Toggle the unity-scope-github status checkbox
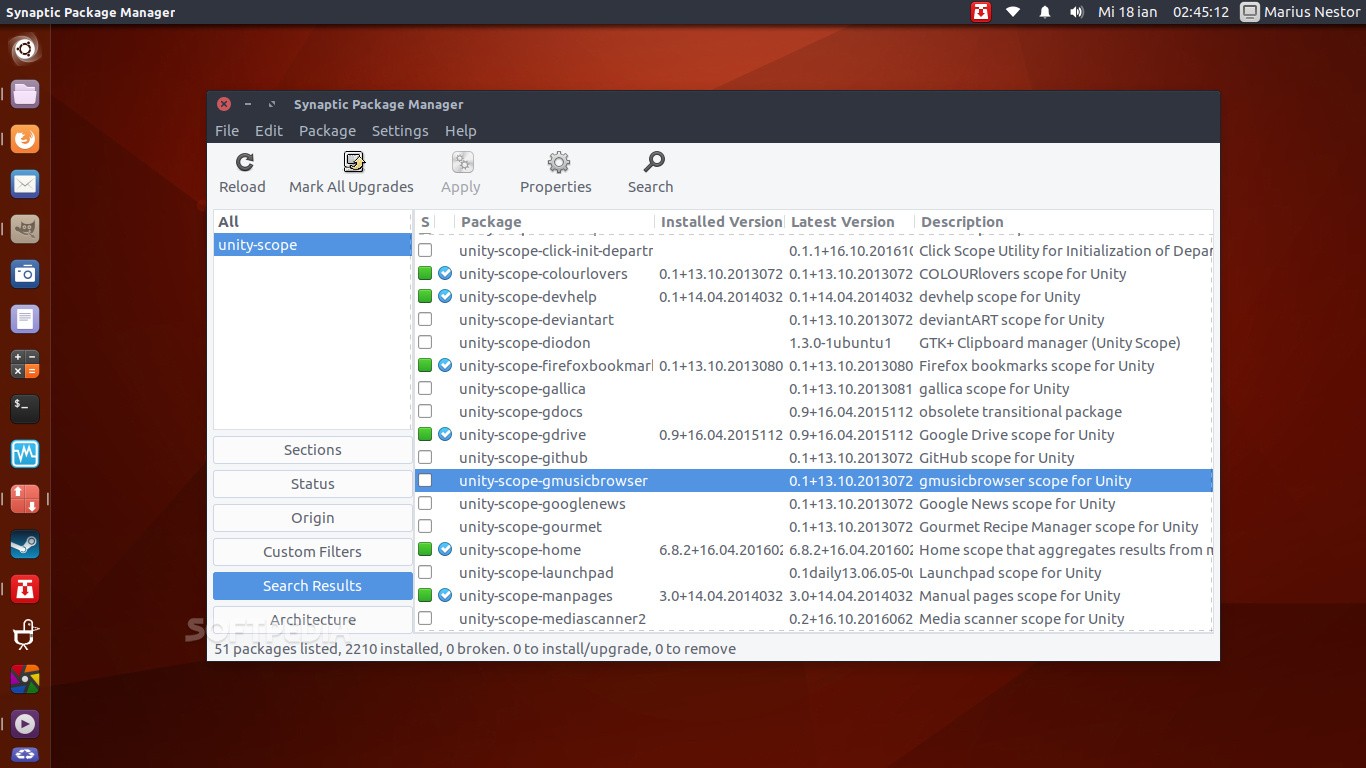Viewport: 1366px width, 768px height. point(425,458)
